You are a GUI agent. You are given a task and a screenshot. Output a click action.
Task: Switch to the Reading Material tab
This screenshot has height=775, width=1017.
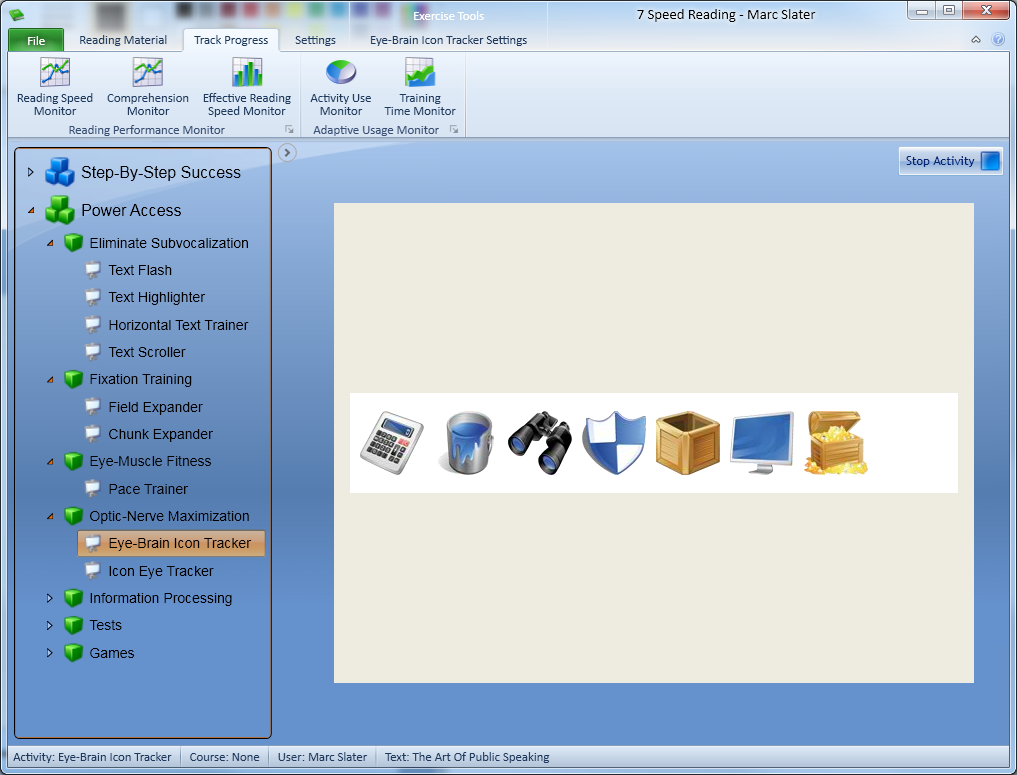point(123,40)
